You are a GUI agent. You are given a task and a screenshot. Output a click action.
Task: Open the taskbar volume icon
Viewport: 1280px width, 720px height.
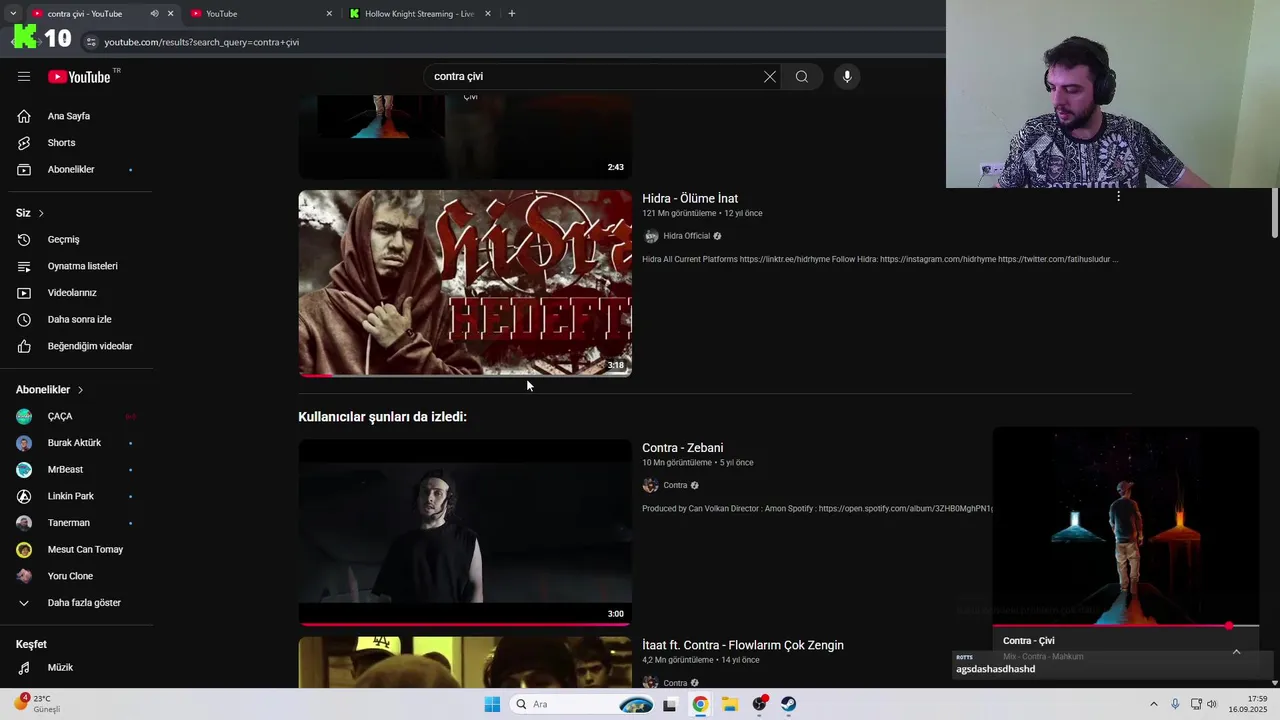pyautogui.click(x=1211, y=704)
